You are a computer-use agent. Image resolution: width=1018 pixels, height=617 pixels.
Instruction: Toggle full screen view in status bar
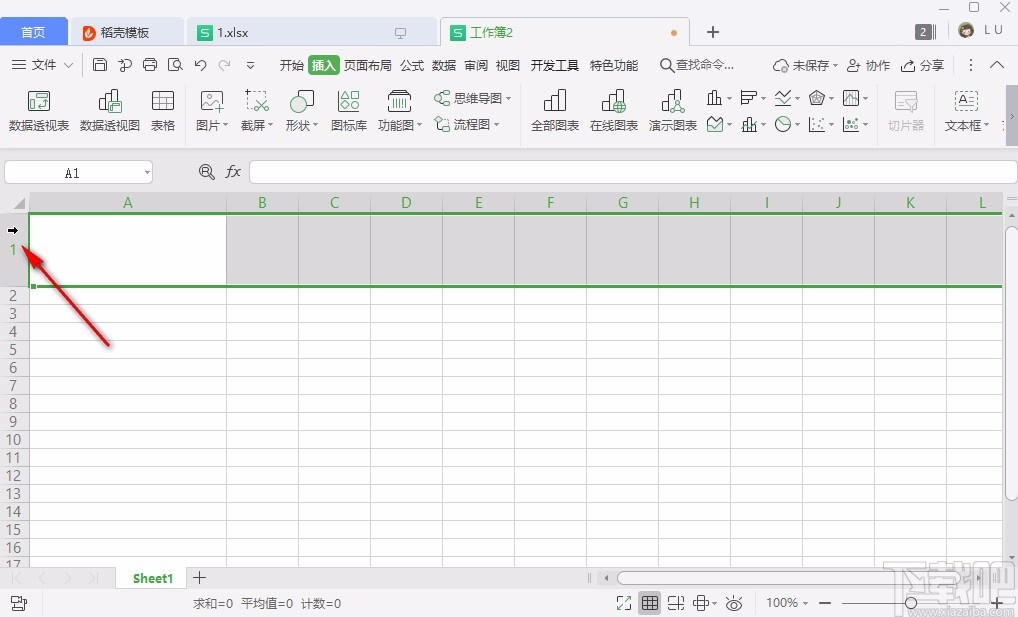click(624, 603)
